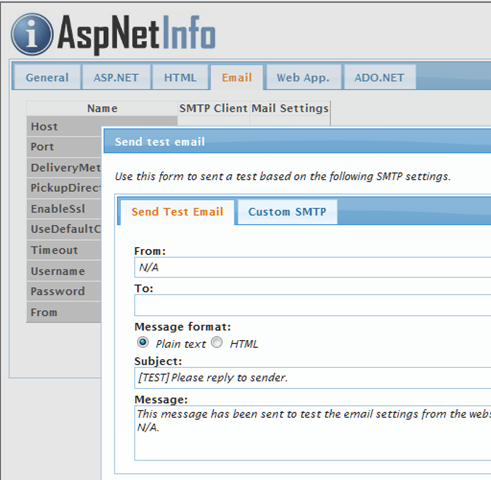Click the Timeout row name
Screen dimensions: 491x480
point(54,250)
